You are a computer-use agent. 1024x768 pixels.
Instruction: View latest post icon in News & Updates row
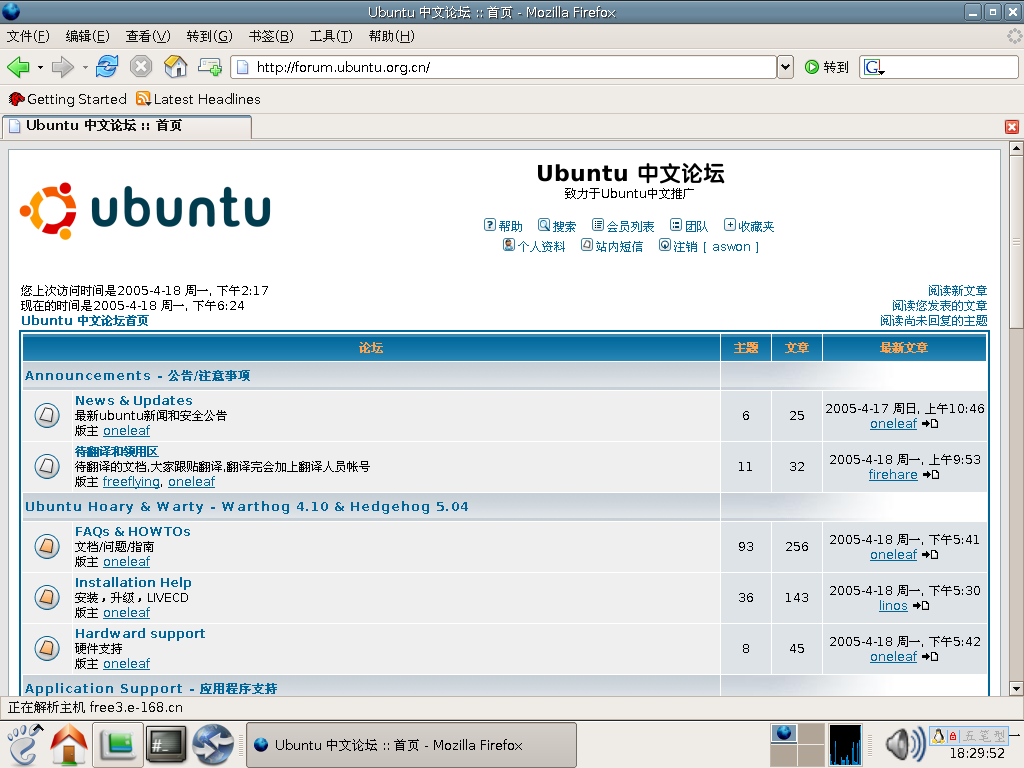point(930,424)
